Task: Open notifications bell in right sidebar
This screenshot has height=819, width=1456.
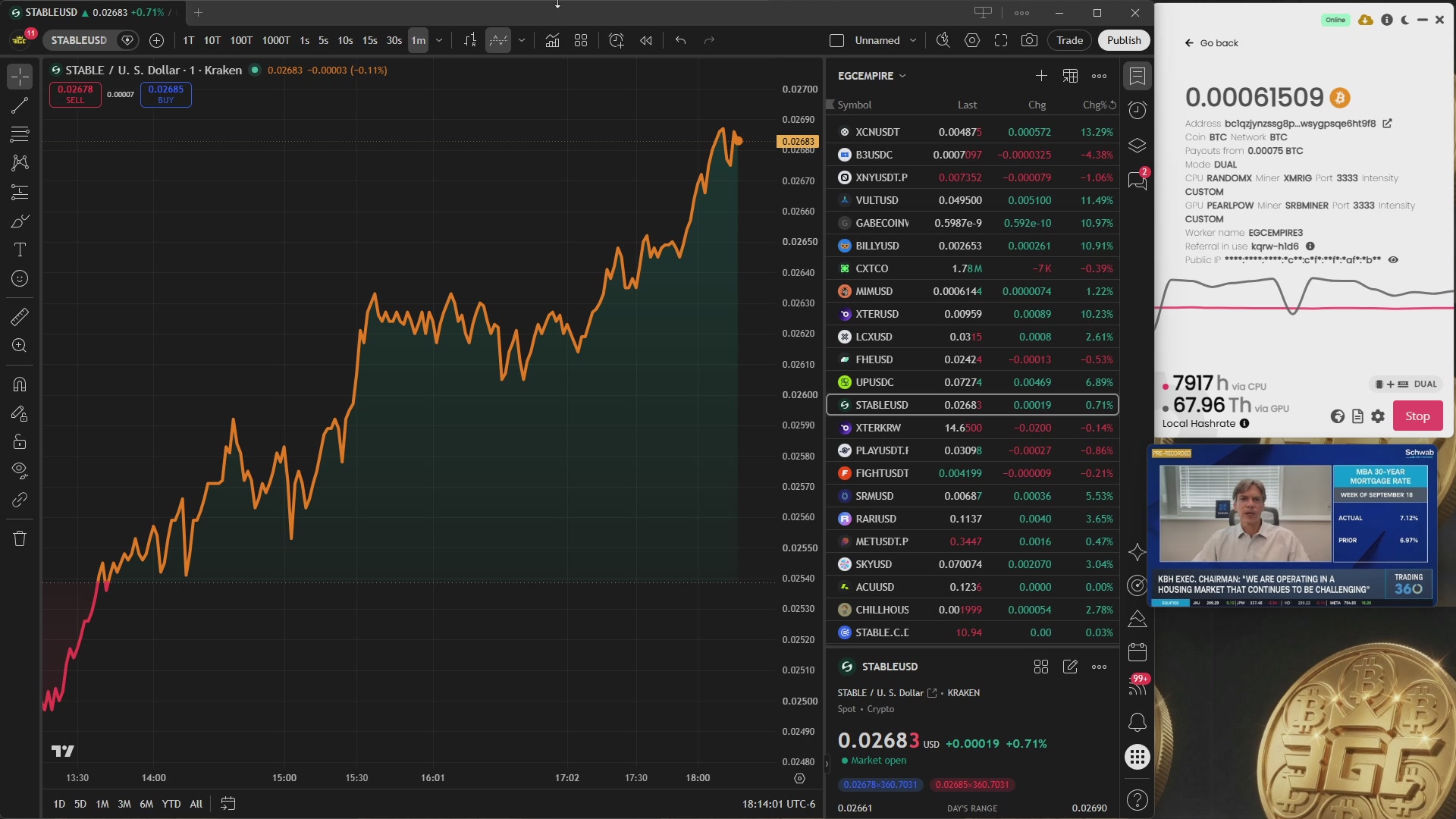Action: tap(1137, 722)
